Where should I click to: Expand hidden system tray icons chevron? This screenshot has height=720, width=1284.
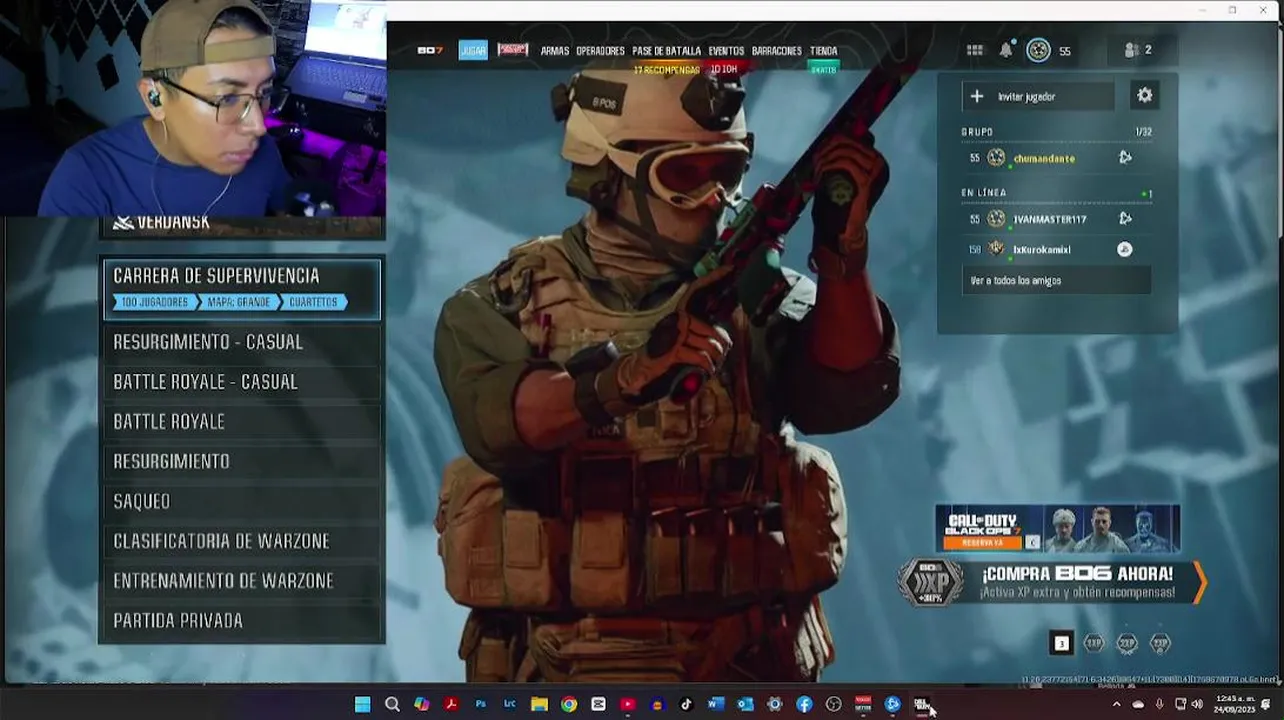pyautogui.click(x=1116, y=704)
